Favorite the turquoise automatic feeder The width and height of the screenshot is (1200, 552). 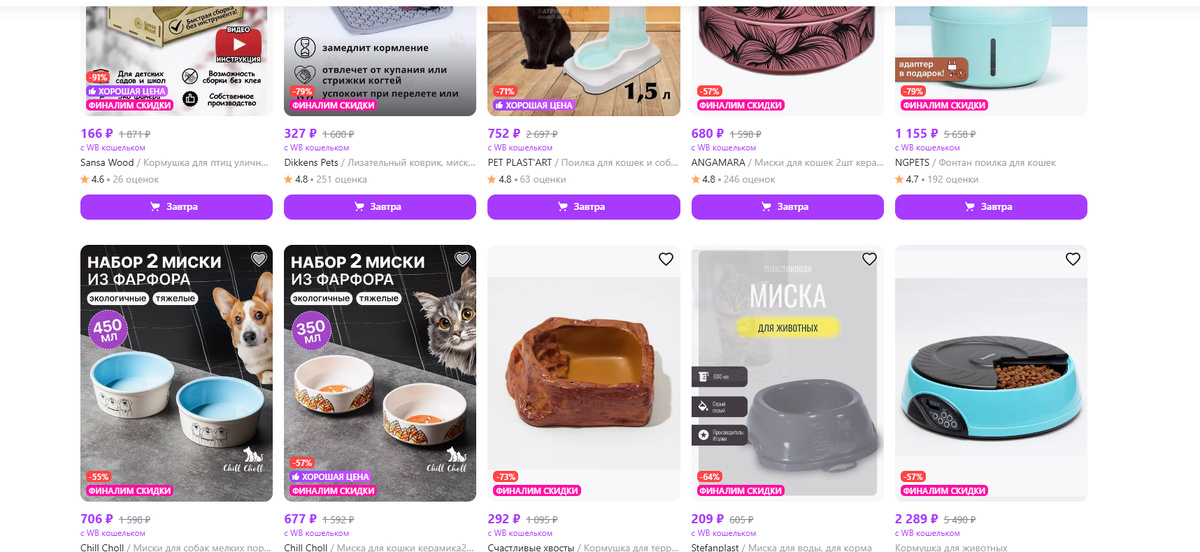pos(1073,259)
